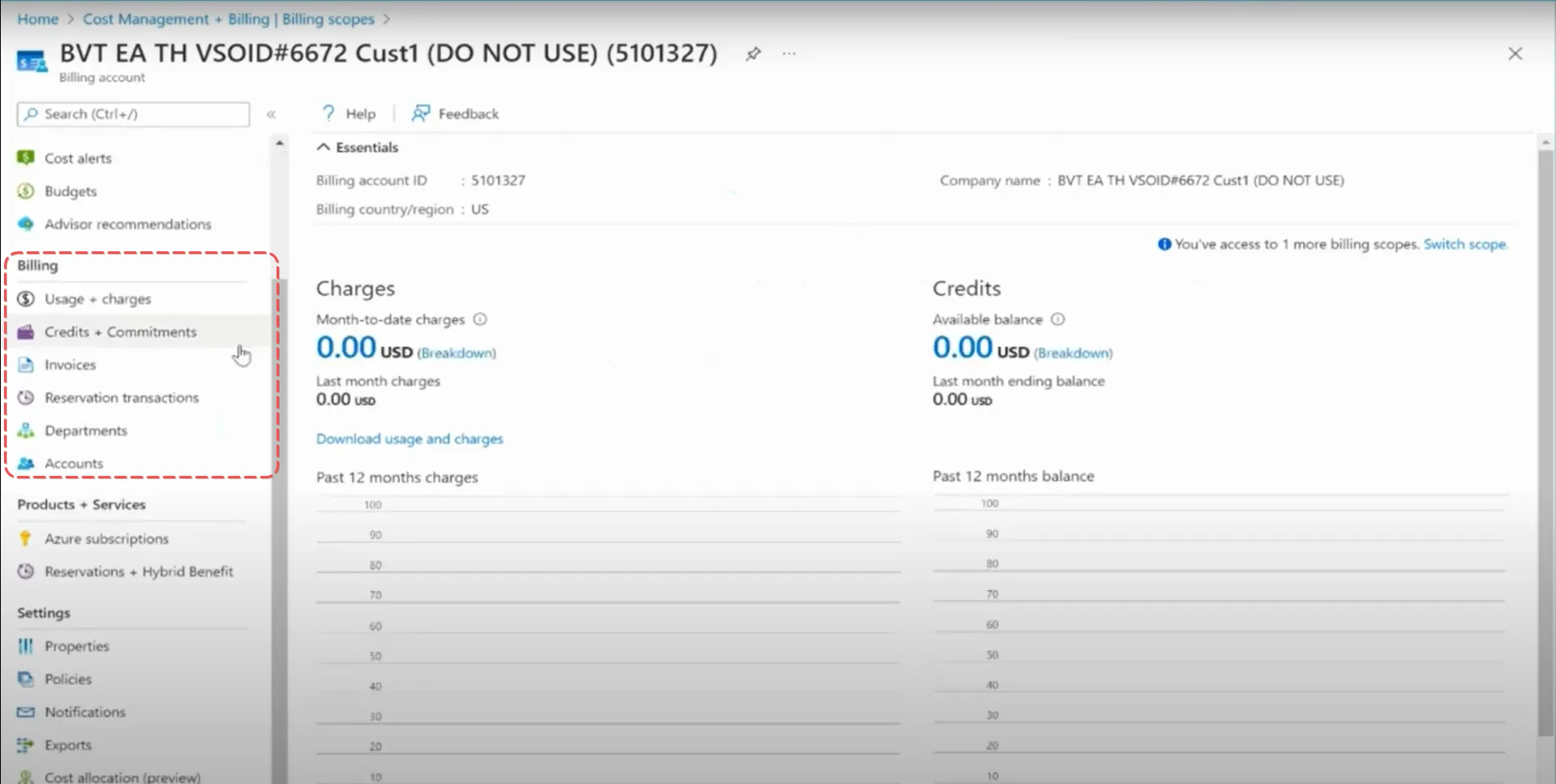Click the 0.00 USD available balance value
This screenshot has height=784, width=1556.
click(980, 348)
